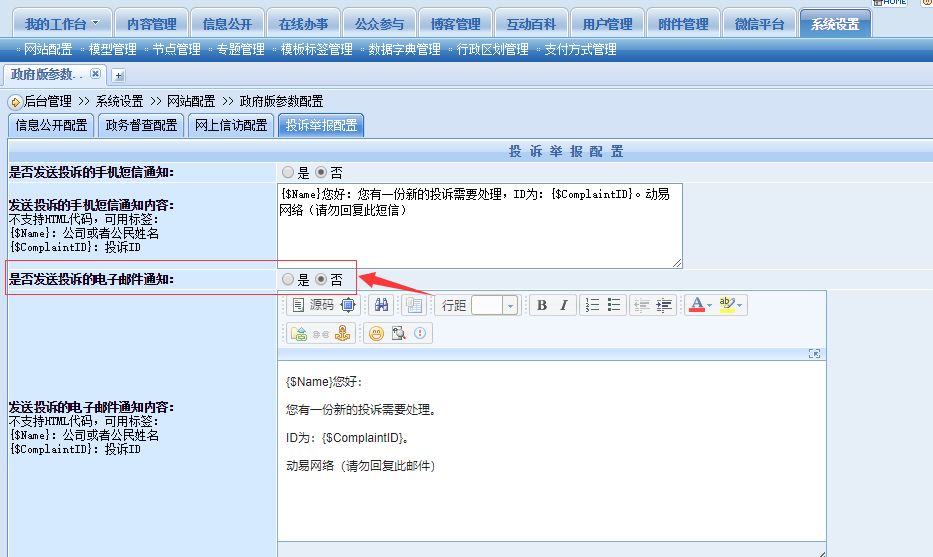Select 是 for email complaint notification
The image size is (933, 557).
coord(288,280)
